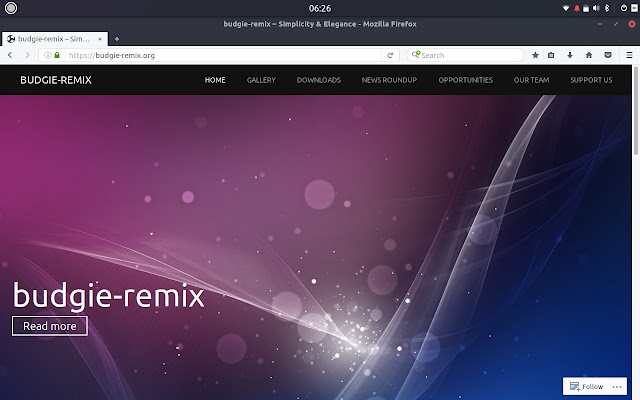Open the DOWNLOADS menu item
This screenshot has height=400, width=640.
pyautogui.click(x=319, y=80)
